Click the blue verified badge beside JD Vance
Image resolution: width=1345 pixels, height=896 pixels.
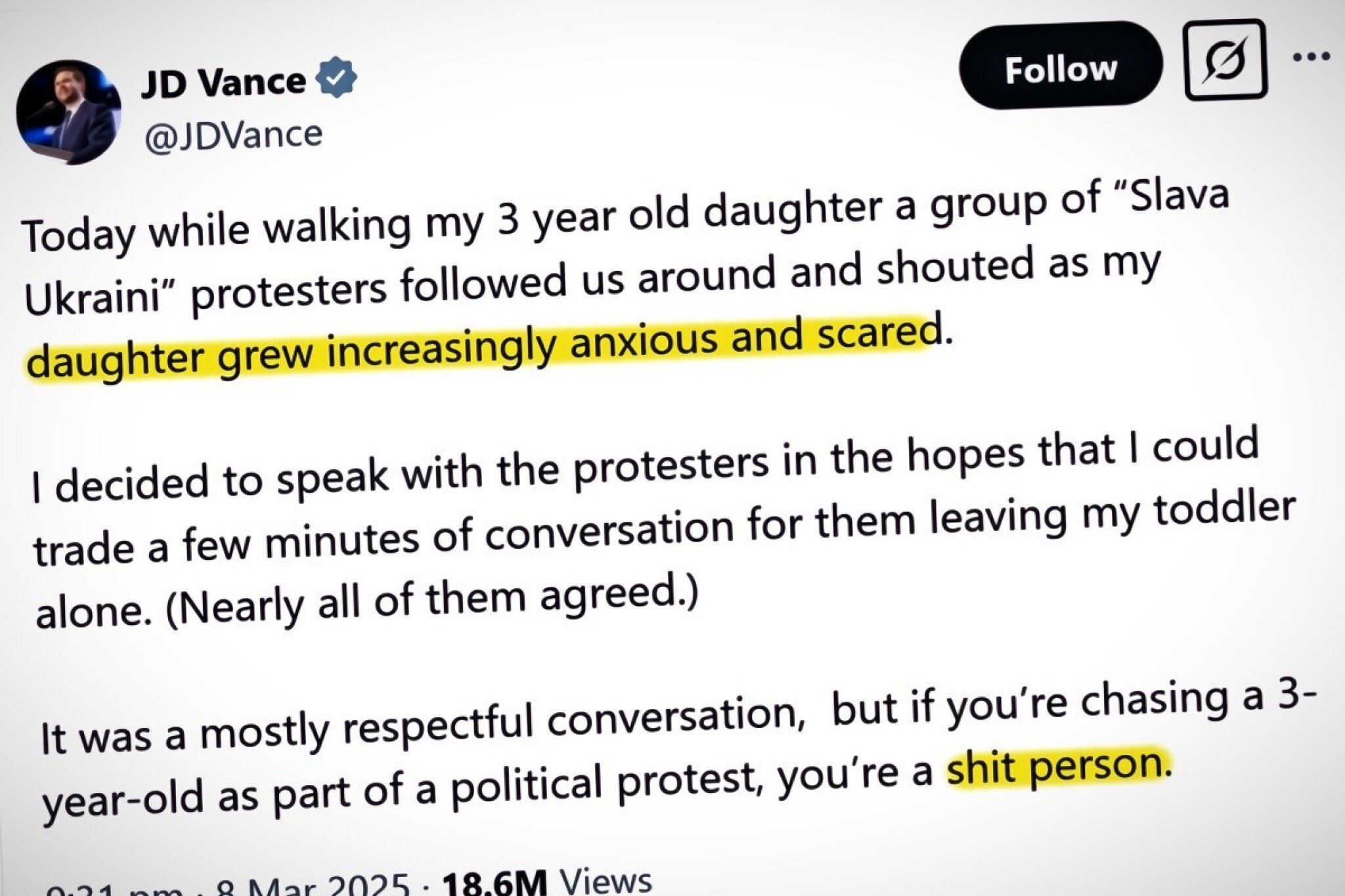[x=336, y=77]
